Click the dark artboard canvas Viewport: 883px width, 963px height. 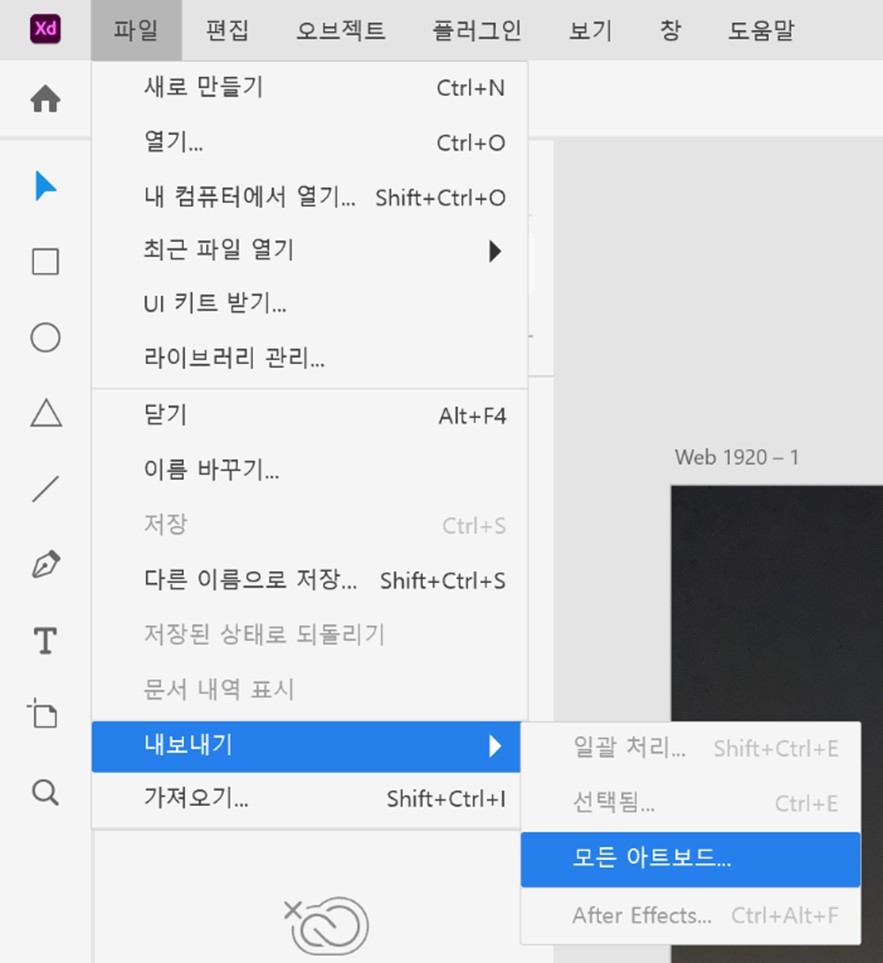tap(777, 602)
